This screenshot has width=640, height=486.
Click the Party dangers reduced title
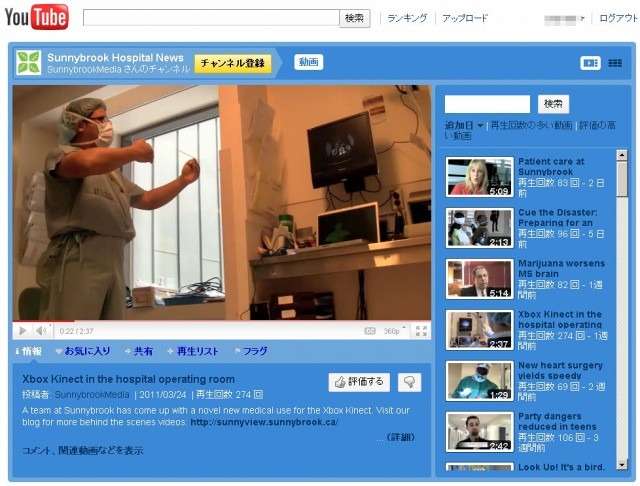point(557,422)
